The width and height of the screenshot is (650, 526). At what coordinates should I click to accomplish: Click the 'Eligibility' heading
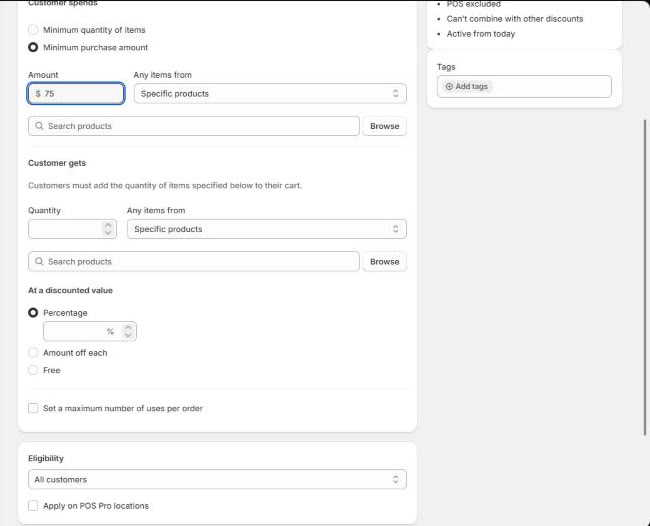(x=46, y=458)
